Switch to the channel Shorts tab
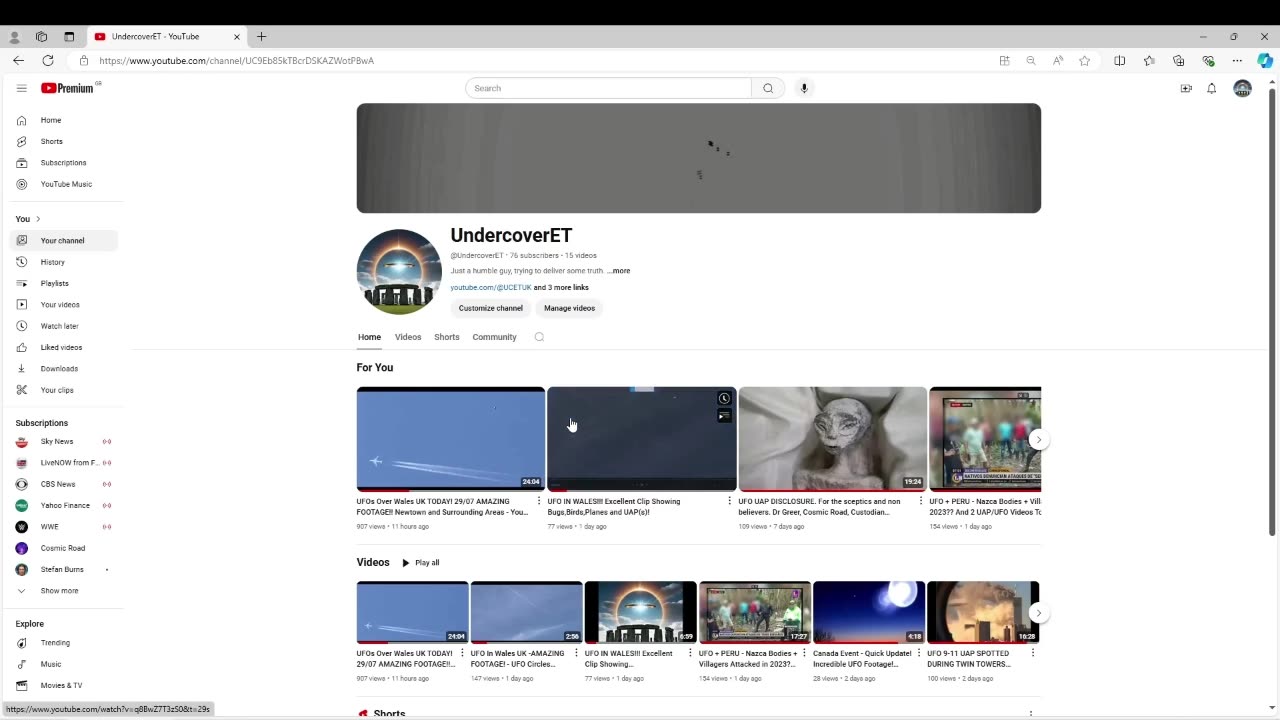Screen dimensions: 1280x720 point(447,337)
